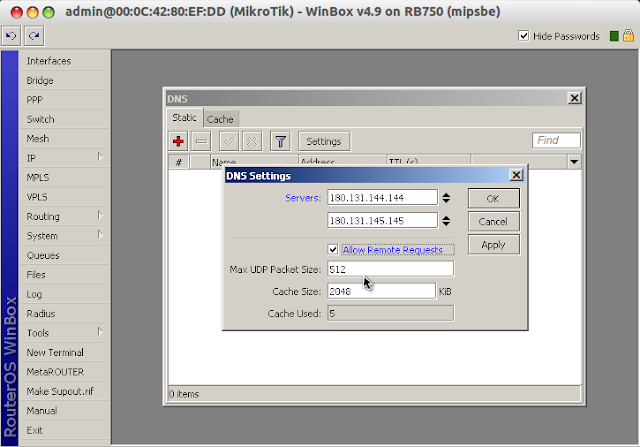Open the Files menu item
Image resolution: width=640 pixels, height=447 pixels.
[x=64, y=275]
